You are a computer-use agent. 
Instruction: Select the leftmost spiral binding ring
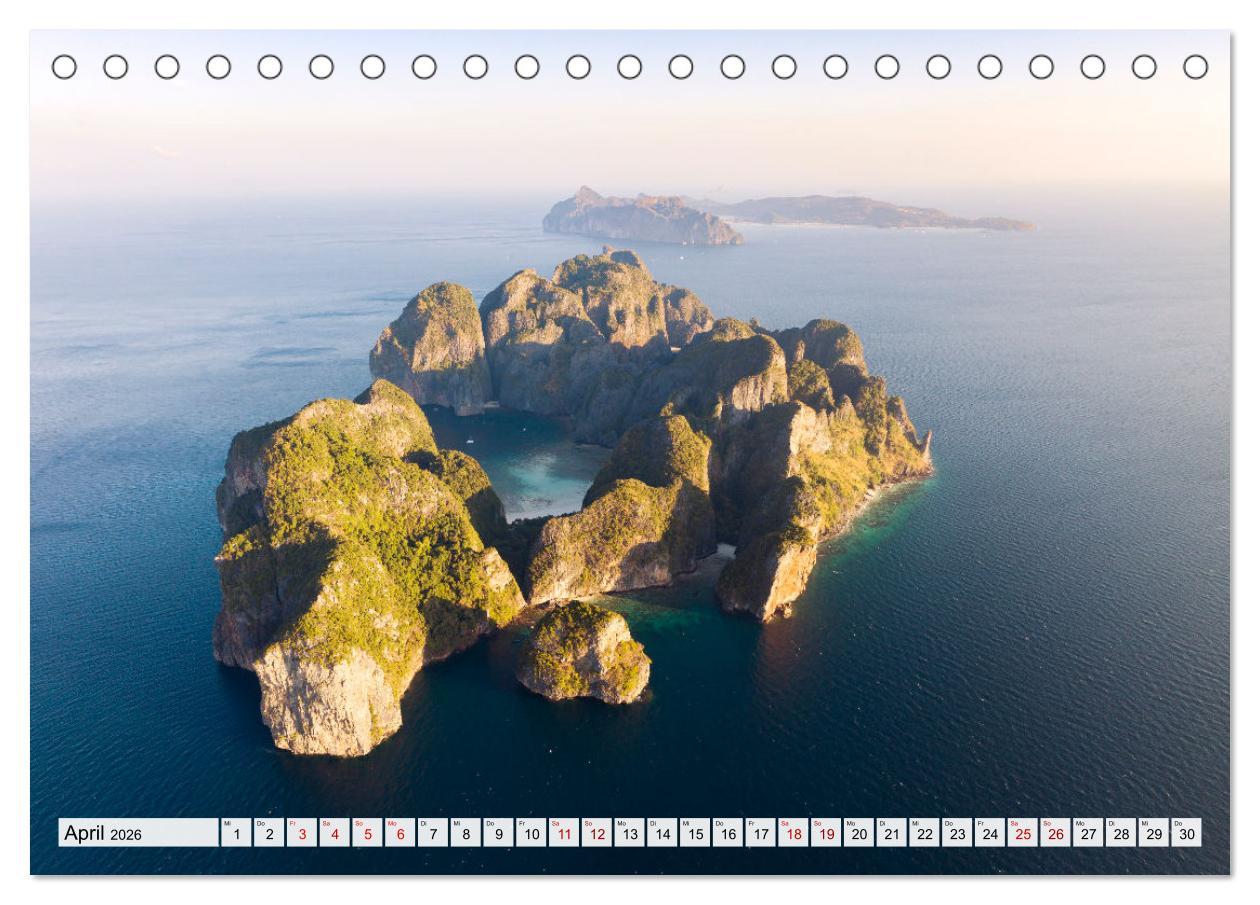(x=65, y=67)
